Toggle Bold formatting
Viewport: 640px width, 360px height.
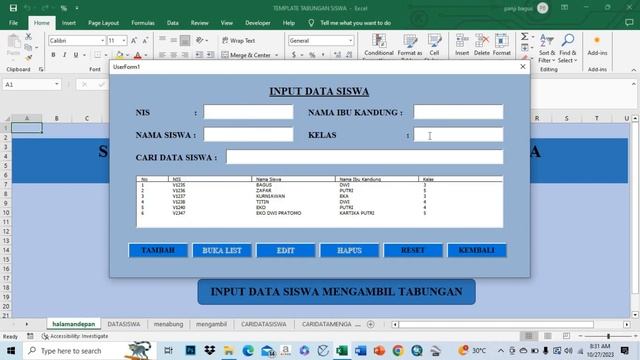[53, 55]
